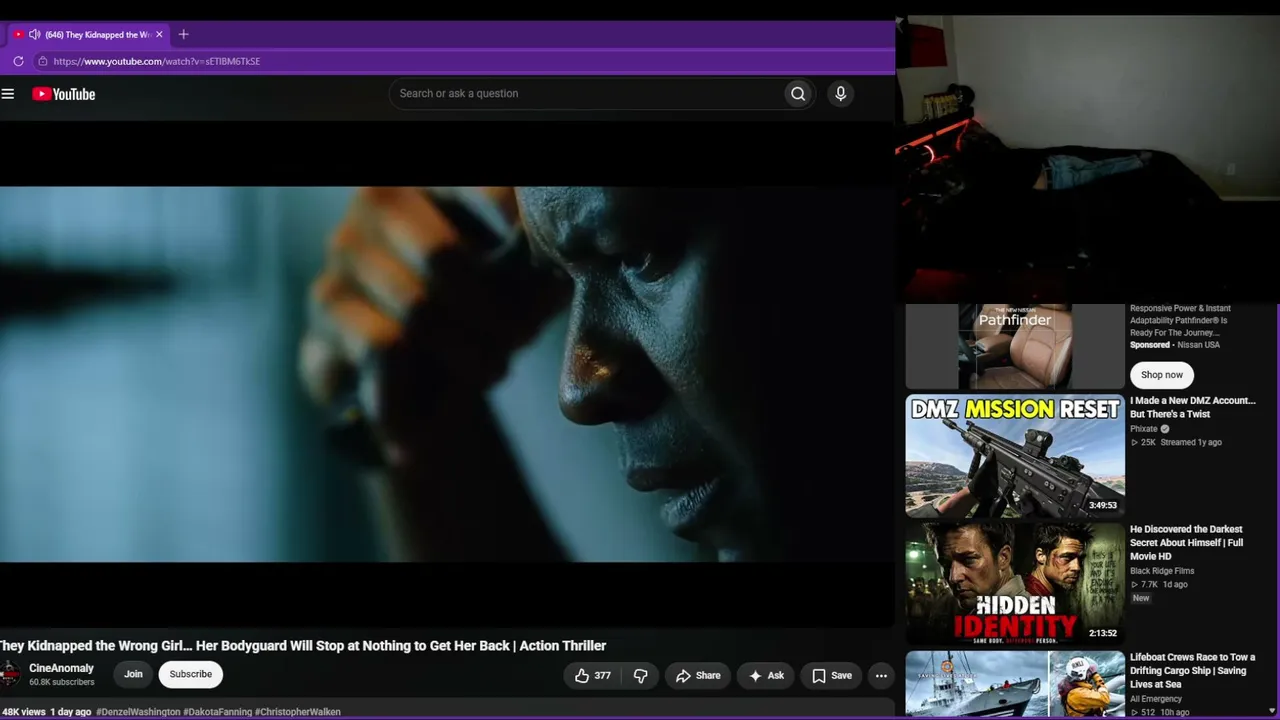Open the Nissan Pathfinder ad thumbnail
The height and width of the screenshot is (720, 1280).
tap(1015, 346)
